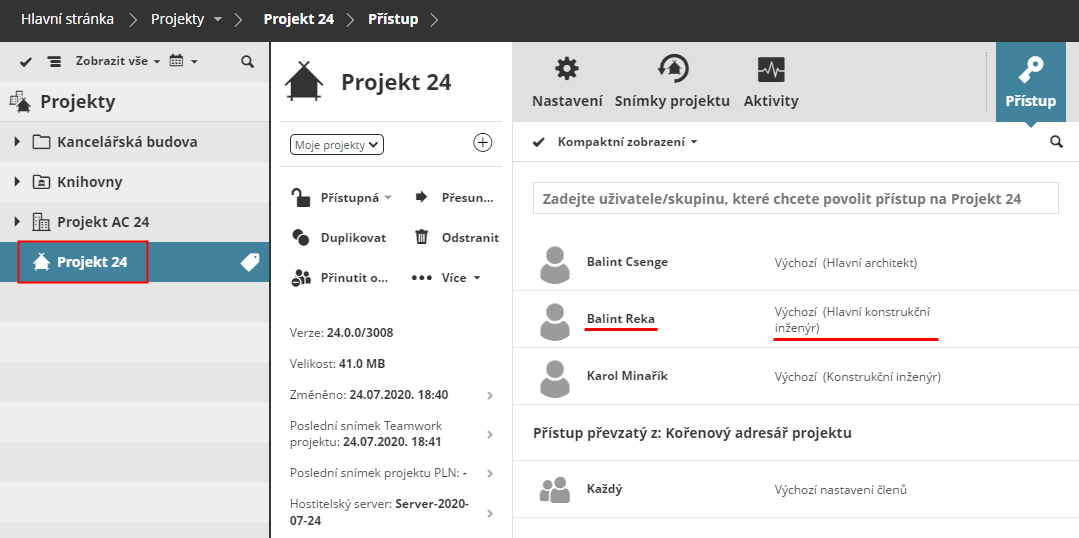Open the Více actions menu

(446, 277)
